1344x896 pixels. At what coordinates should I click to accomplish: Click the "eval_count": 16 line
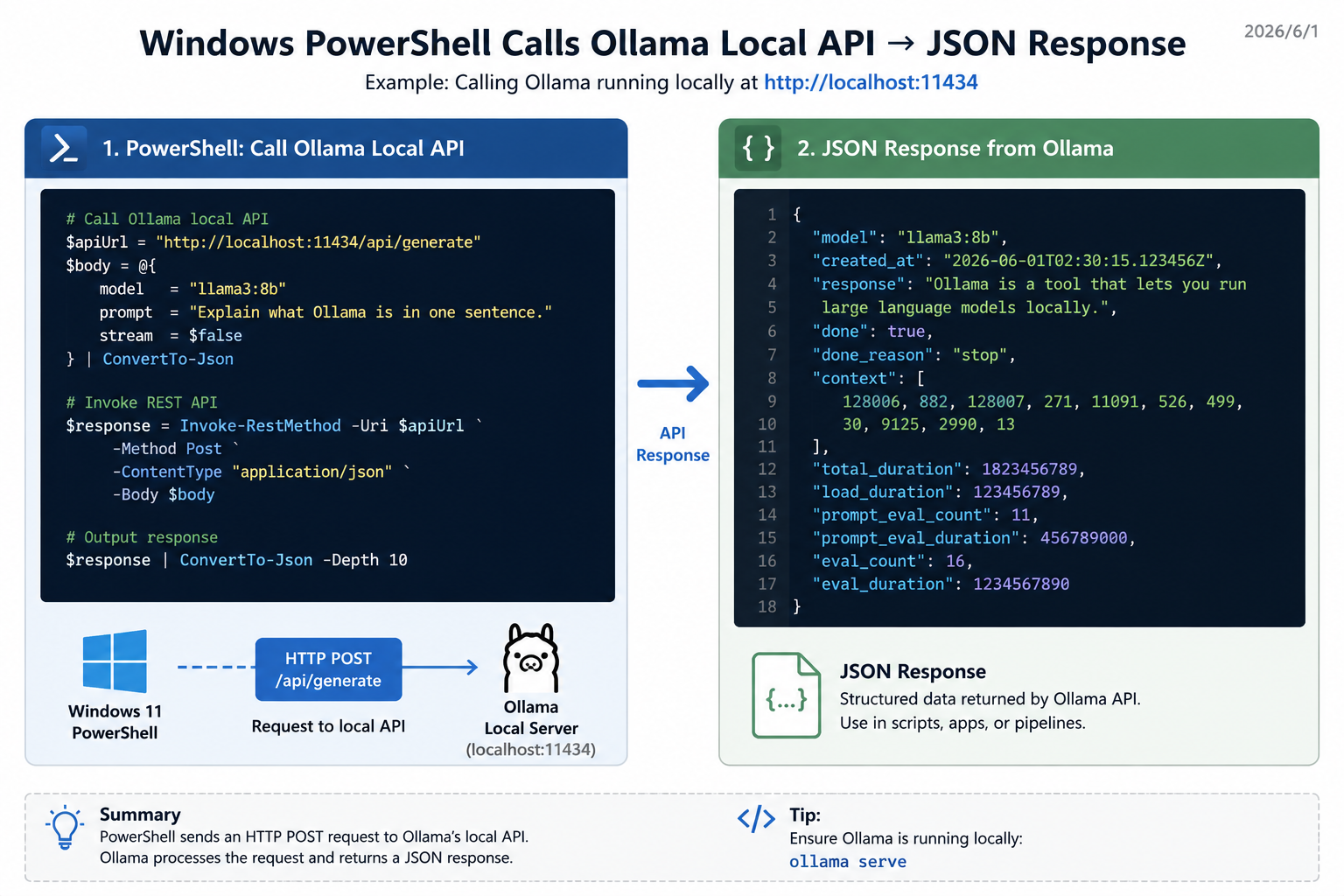pos(892,561)
